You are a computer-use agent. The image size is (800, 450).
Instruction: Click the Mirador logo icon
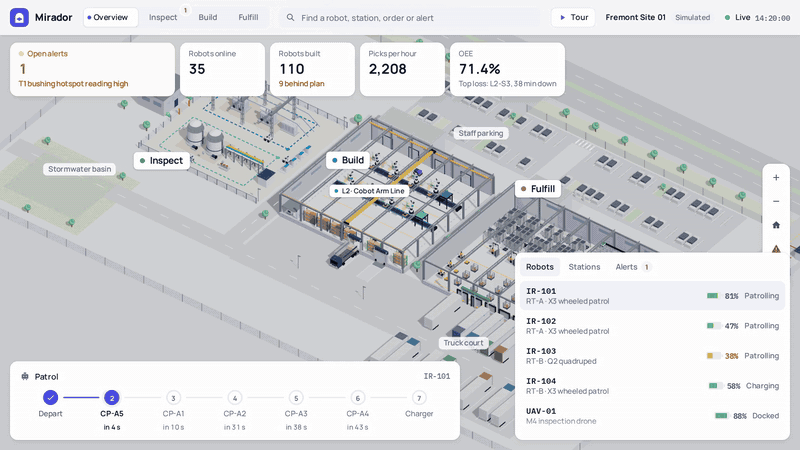pos(19,17)
